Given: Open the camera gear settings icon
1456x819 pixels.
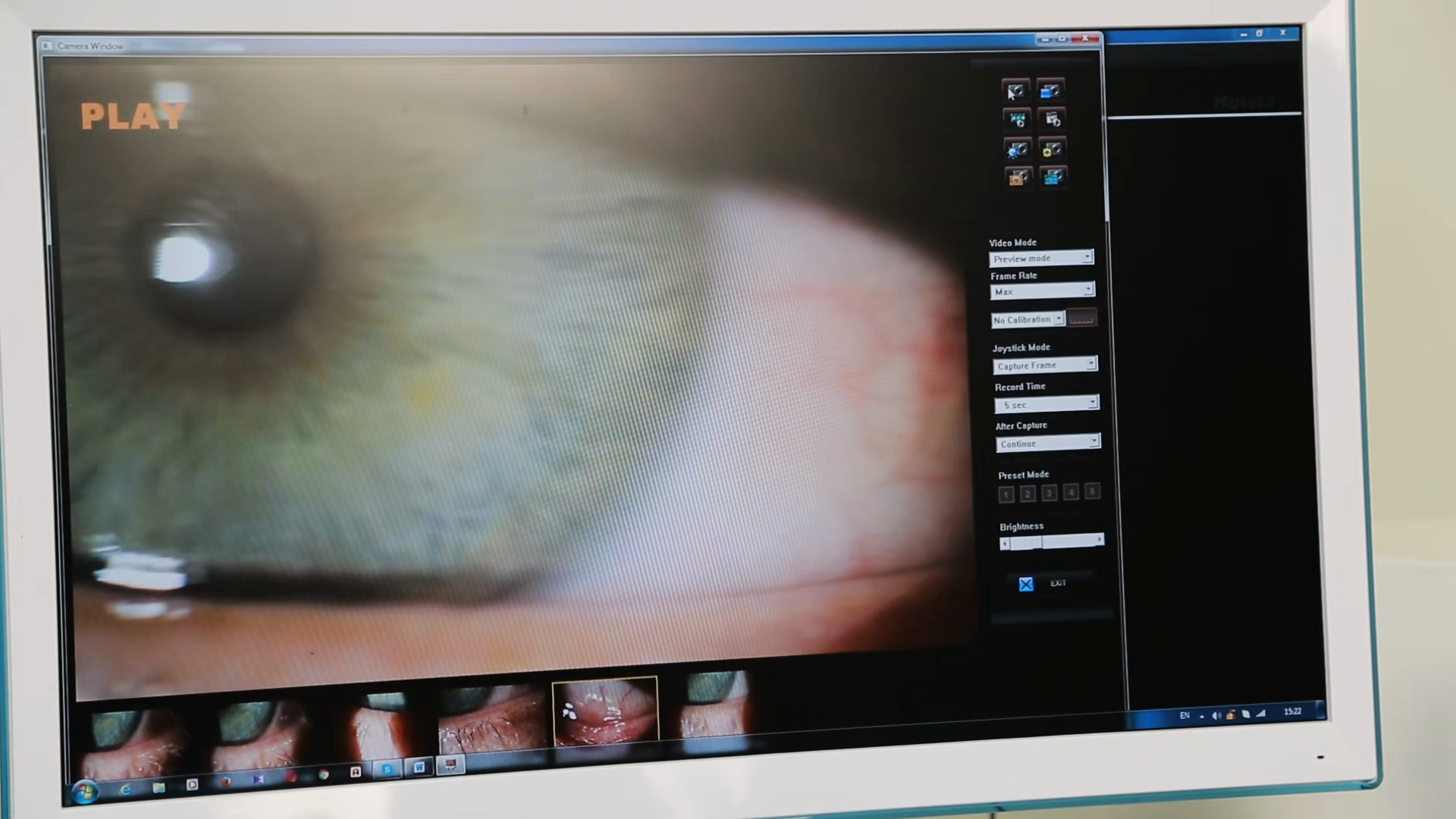Looking at the screenshot, I should 1052,149.
